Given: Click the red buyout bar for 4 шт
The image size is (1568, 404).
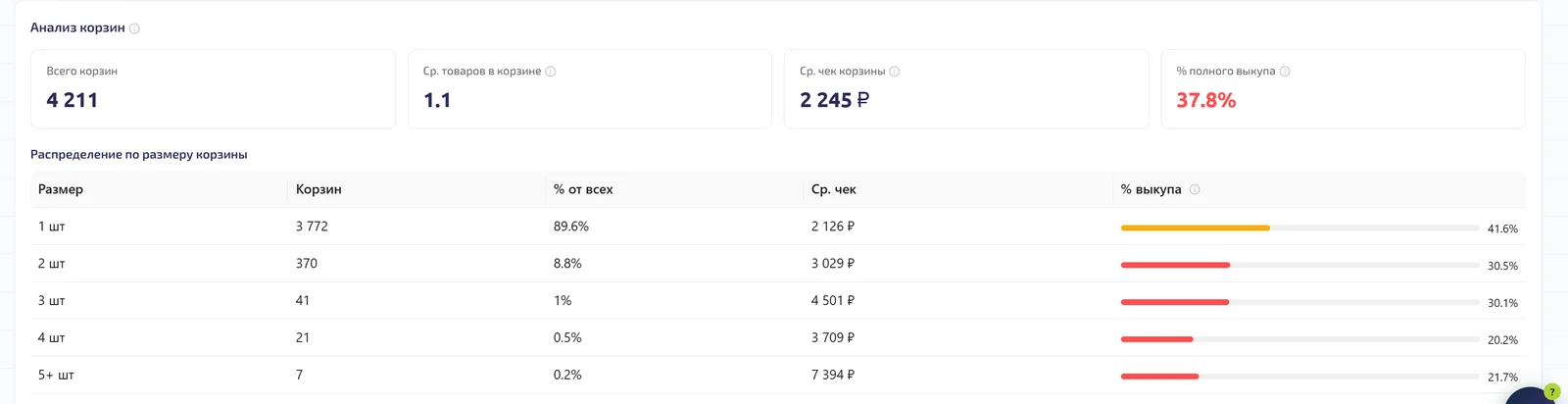Looking at the screenshot, I should pyautogui.click(x=1157, y=339).
